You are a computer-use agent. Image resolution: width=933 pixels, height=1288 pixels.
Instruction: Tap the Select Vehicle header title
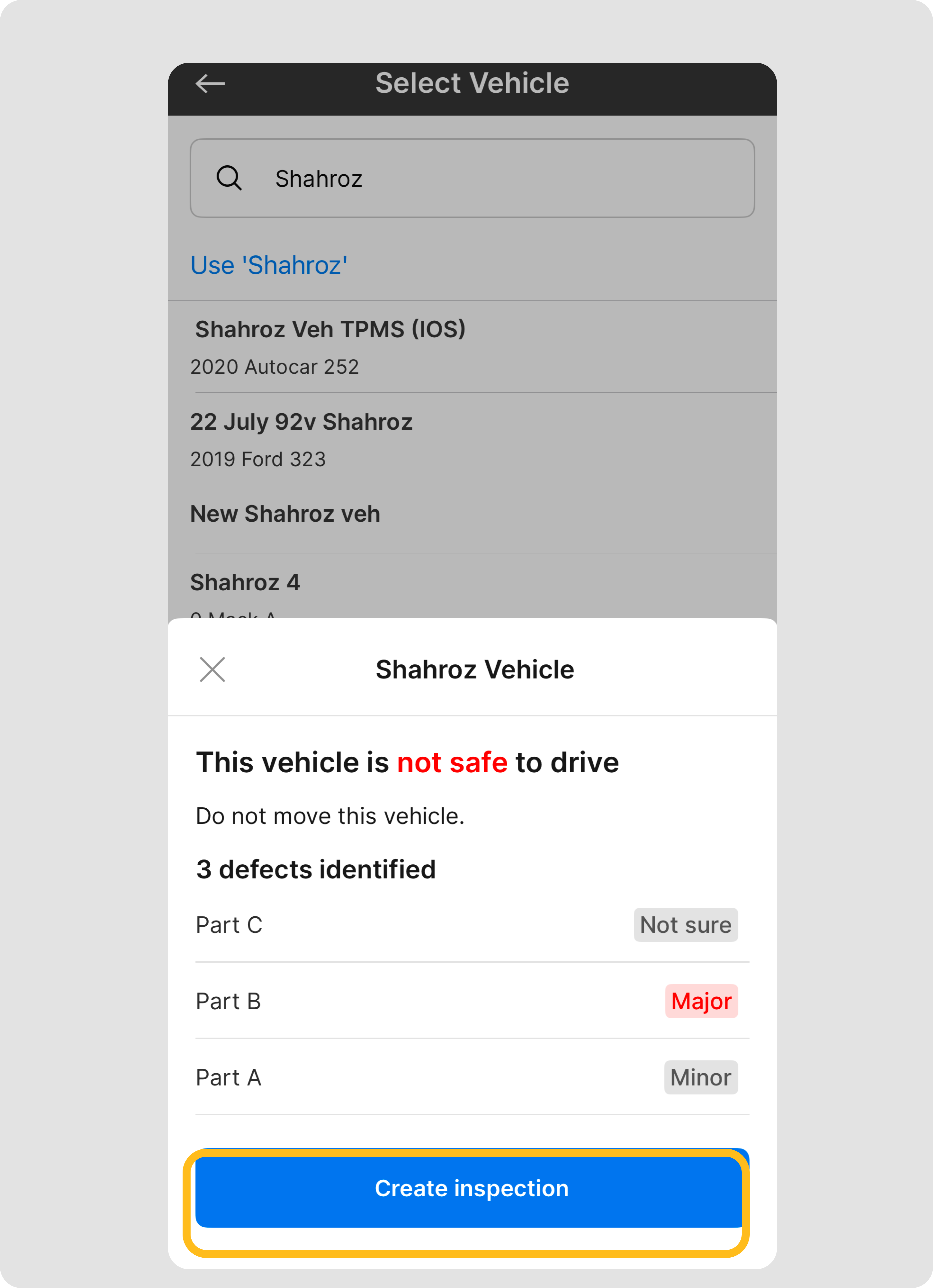[x=472, y=83]
